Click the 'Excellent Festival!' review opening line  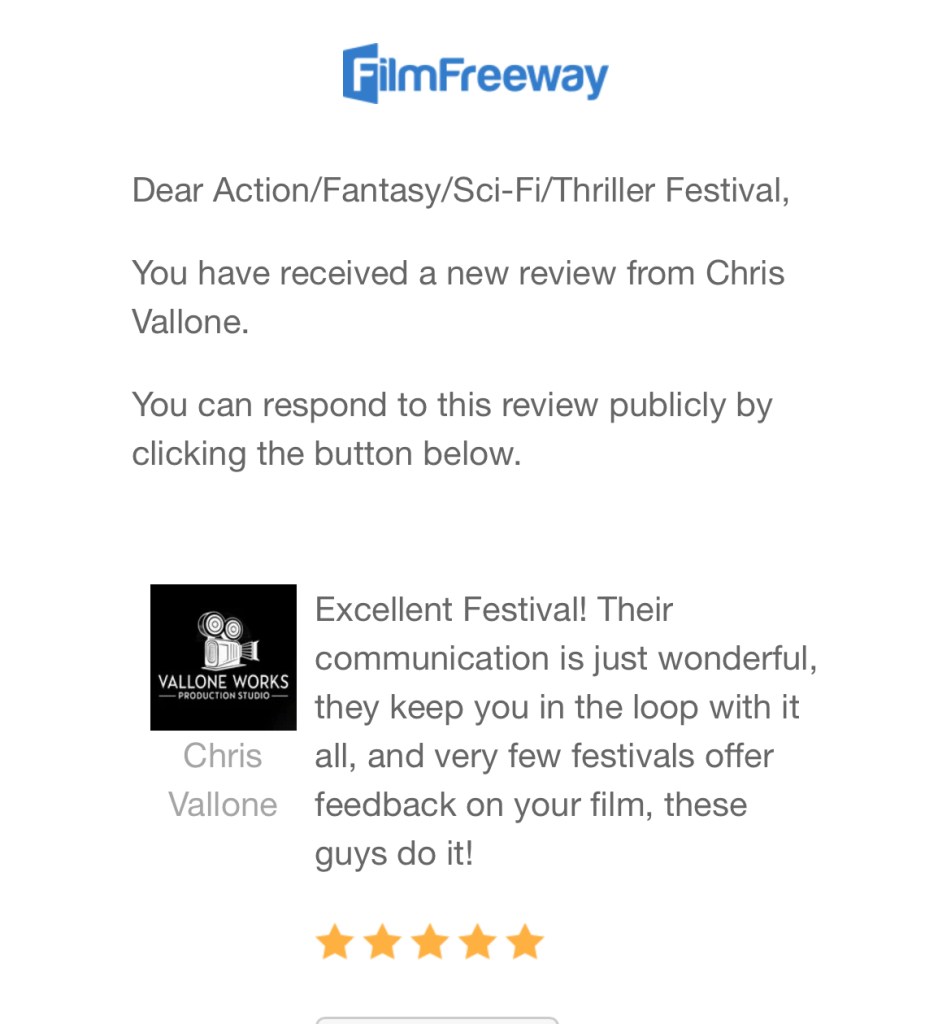(494, 609)
